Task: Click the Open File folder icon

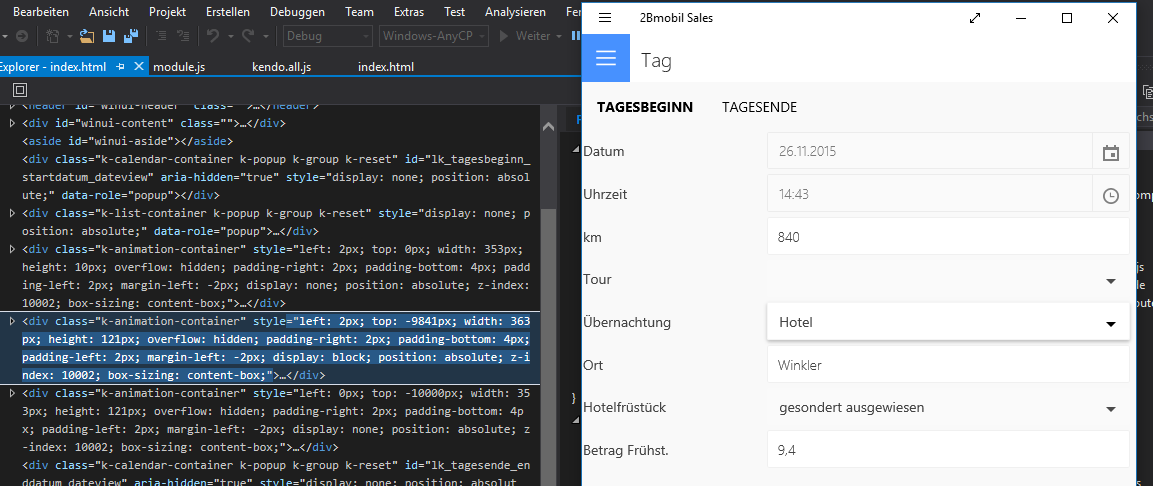Action: [87, 36]
